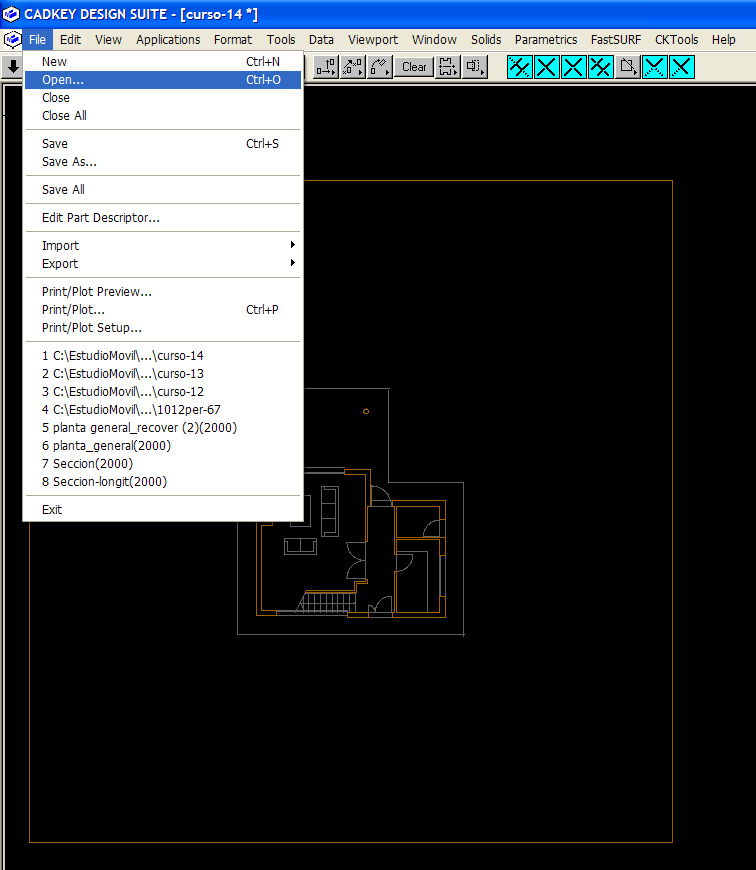This screenshot has width=756, height=870.
Task: Choose Save As... in the File menu
Action: [x=69, y=162]
